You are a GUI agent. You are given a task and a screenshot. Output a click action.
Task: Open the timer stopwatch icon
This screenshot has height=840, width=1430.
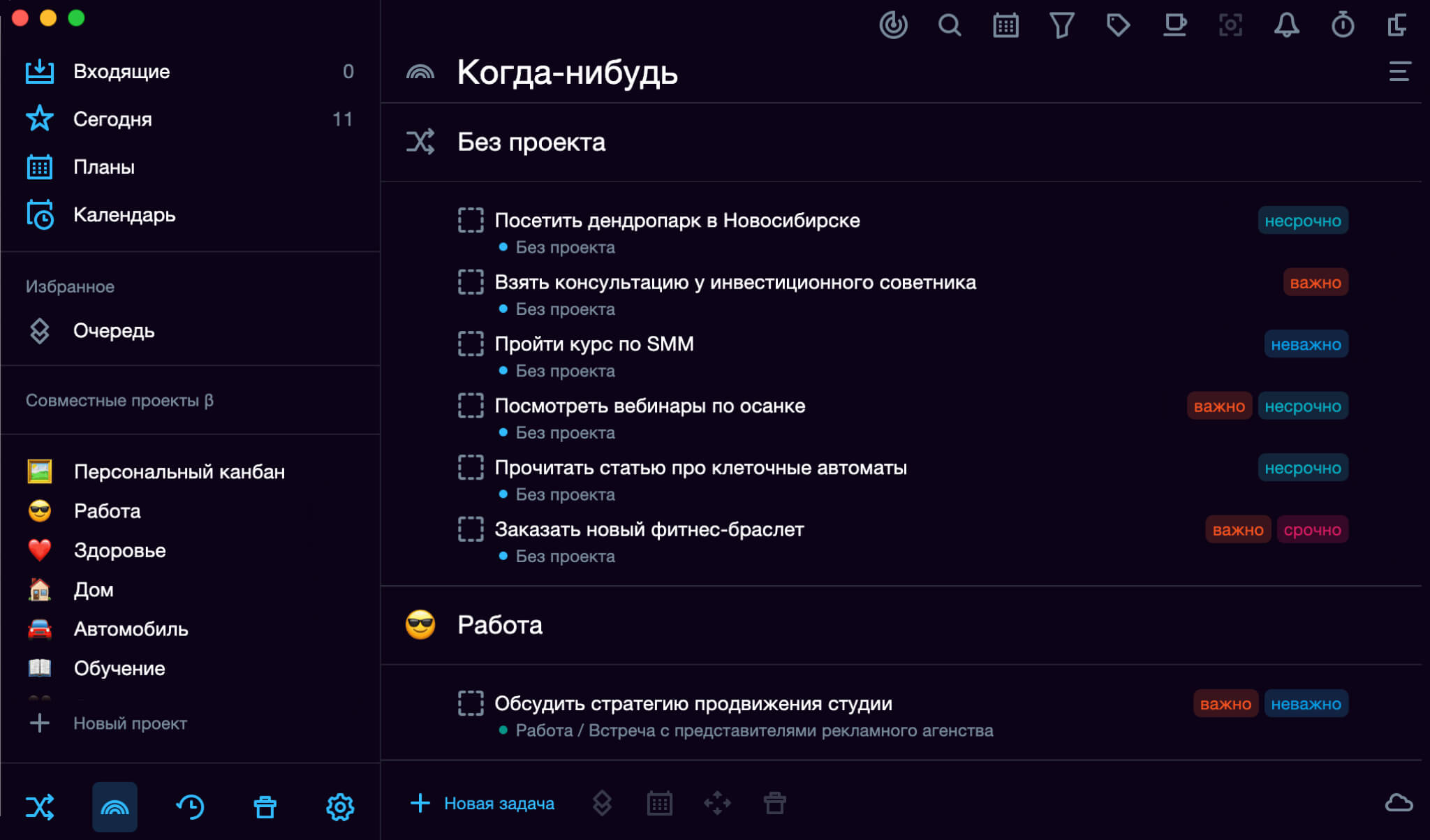[x=1342, y=26]
